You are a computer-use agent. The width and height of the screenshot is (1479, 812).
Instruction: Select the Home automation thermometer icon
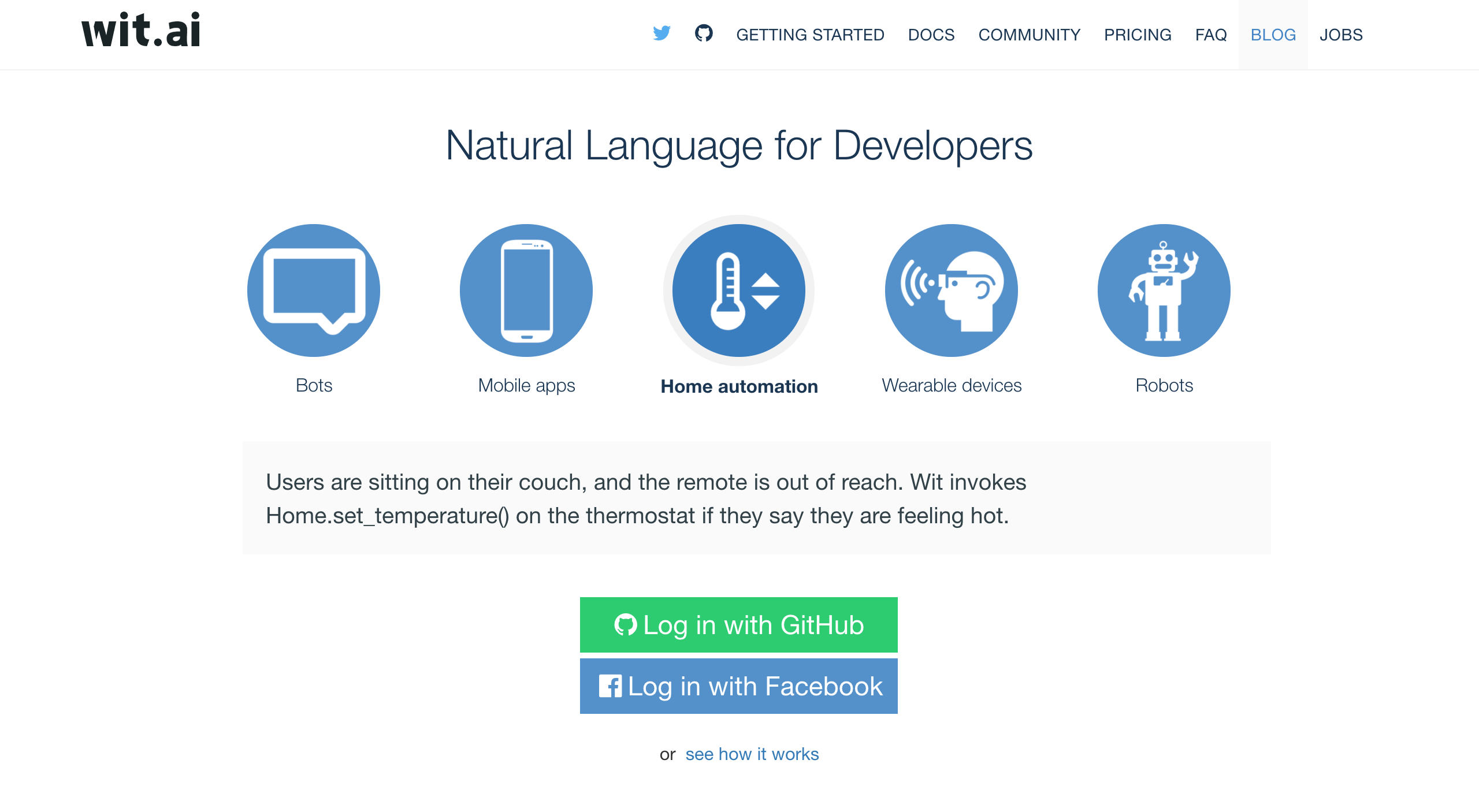(739, 290)
